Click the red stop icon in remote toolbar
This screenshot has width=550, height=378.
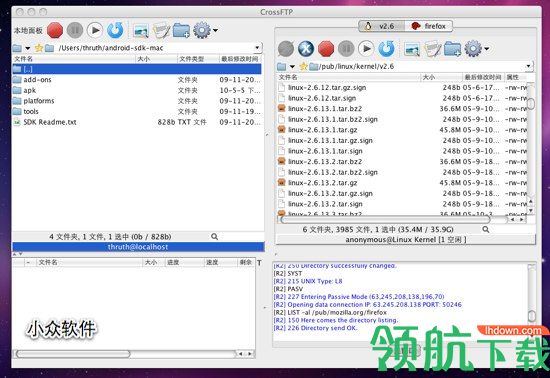point(326,49)
